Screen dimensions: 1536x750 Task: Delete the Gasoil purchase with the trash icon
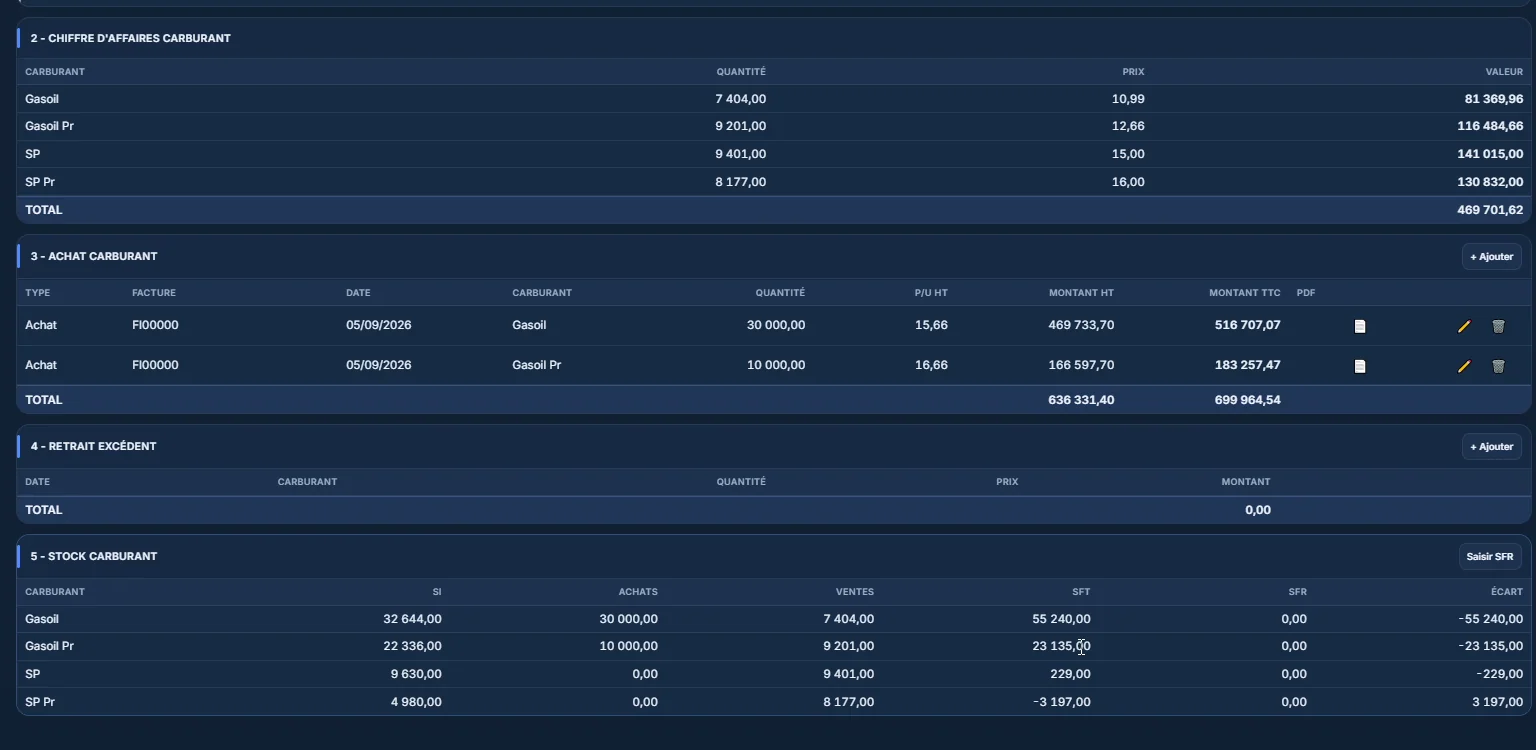pyautogui.click(x=1498, y=326)
